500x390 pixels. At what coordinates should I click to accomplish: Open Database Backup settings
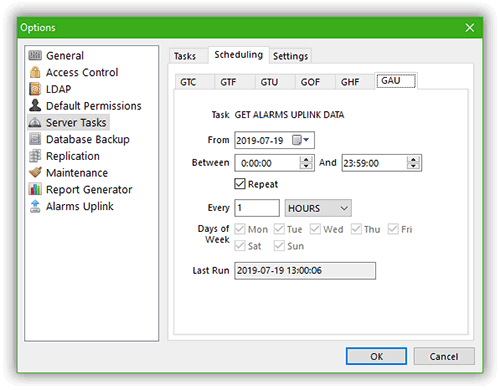[x=88, y=139]
